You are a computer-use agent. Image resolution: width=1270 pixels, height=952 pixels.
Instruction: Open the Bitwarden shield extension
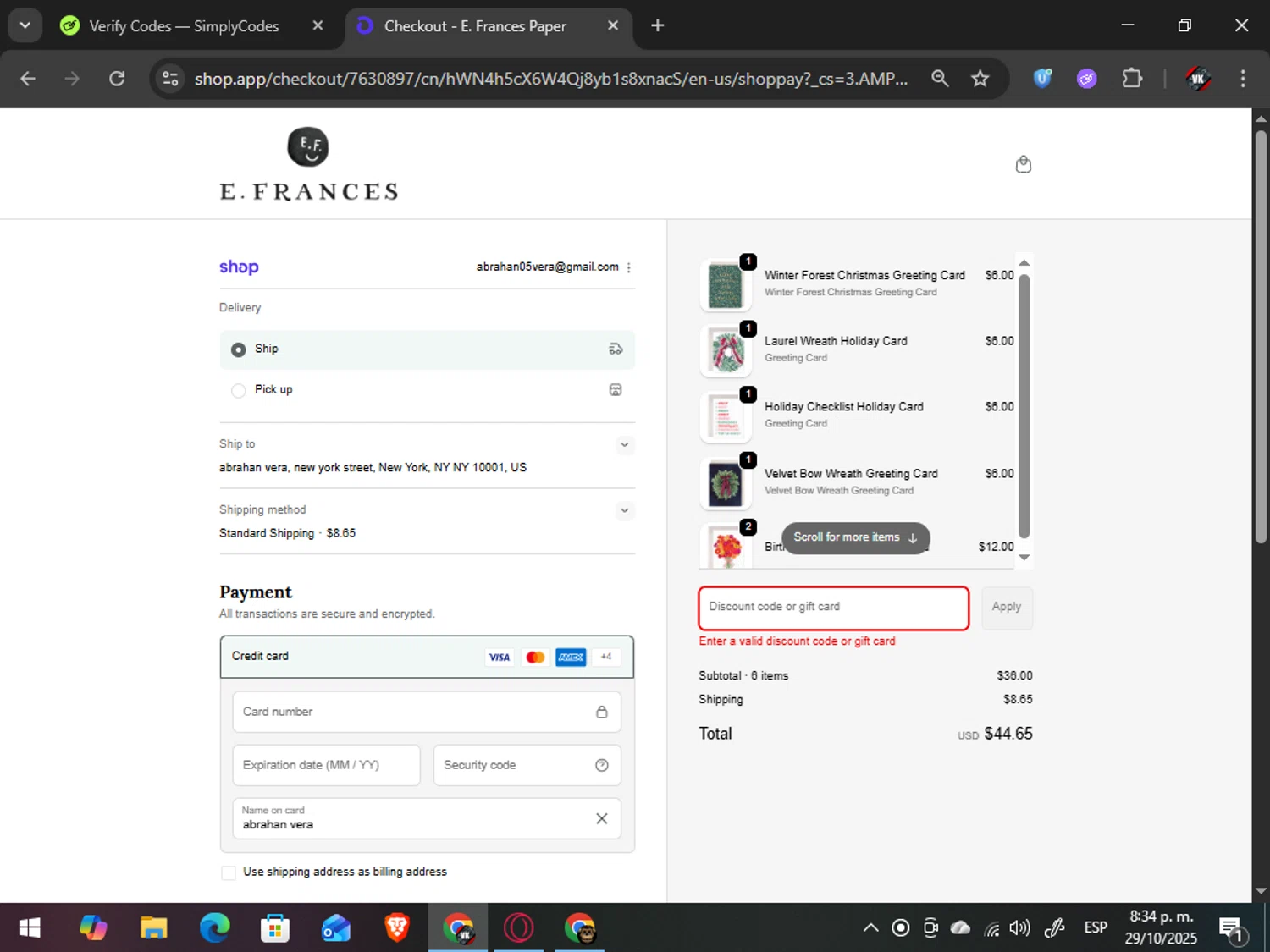pos(1042,79)
